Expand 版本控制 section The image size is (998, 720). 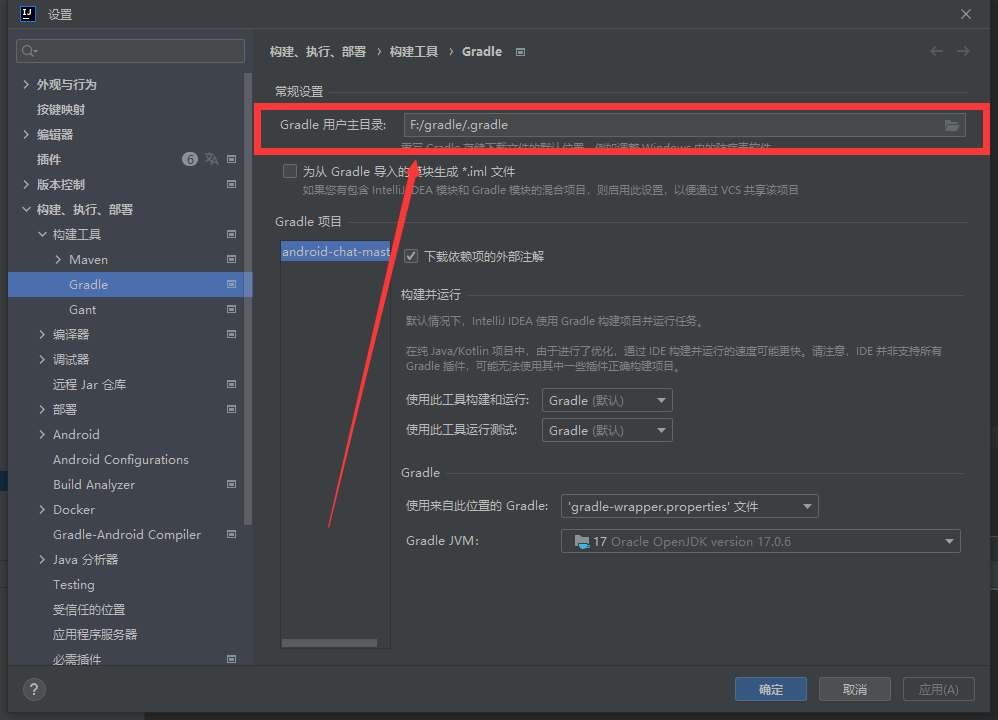coord(26,185)
